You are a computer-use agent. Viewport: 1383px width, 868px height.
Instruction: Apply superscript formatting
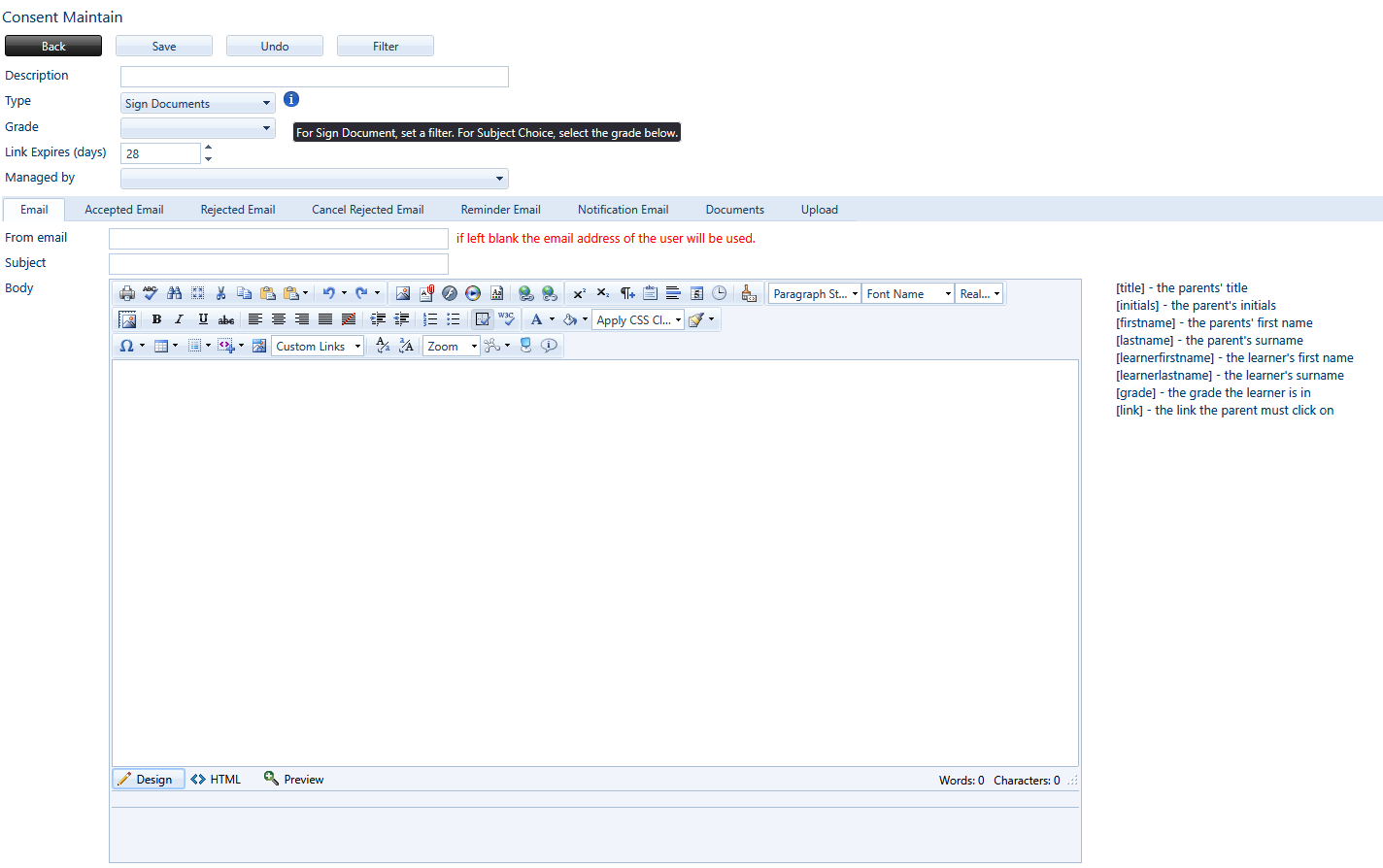coord(579,293)
